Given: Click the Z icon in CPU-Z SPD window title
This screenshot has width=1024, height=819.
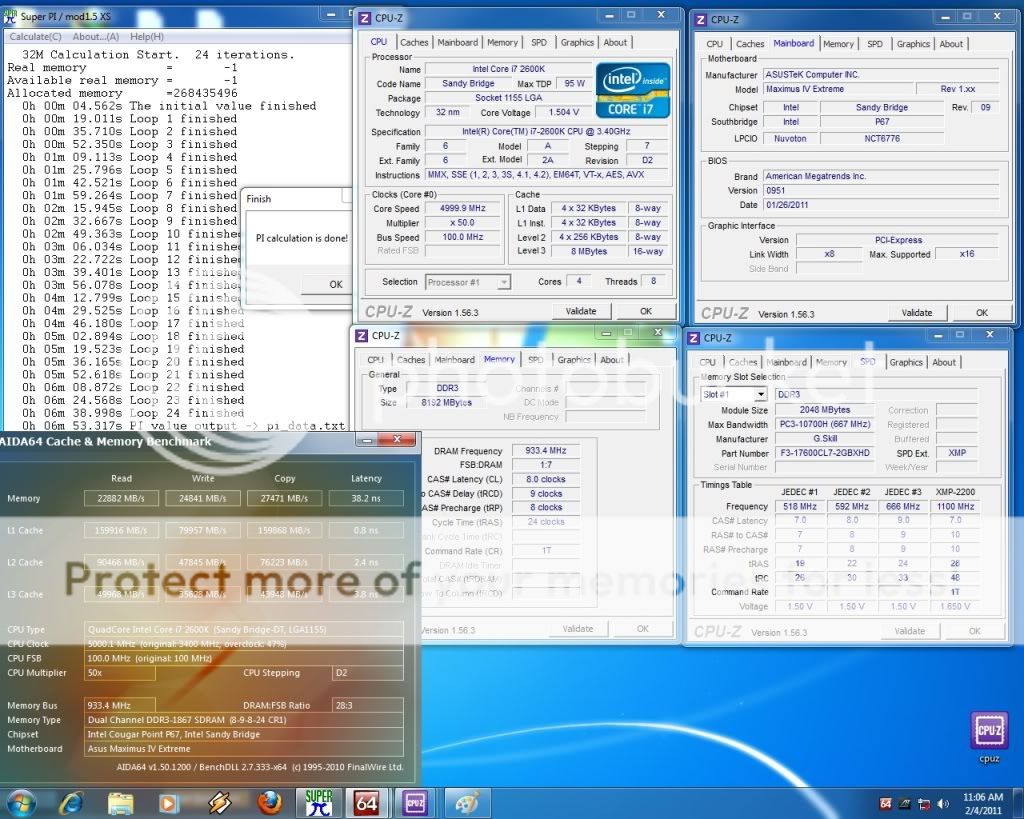Looking at the screenshot, I should pos(694,338).
